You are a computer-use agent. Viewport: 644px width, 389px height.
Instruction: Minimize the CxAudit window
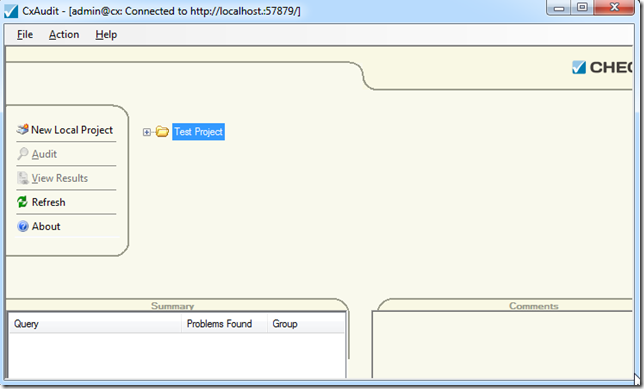click(x=559, y=7)
